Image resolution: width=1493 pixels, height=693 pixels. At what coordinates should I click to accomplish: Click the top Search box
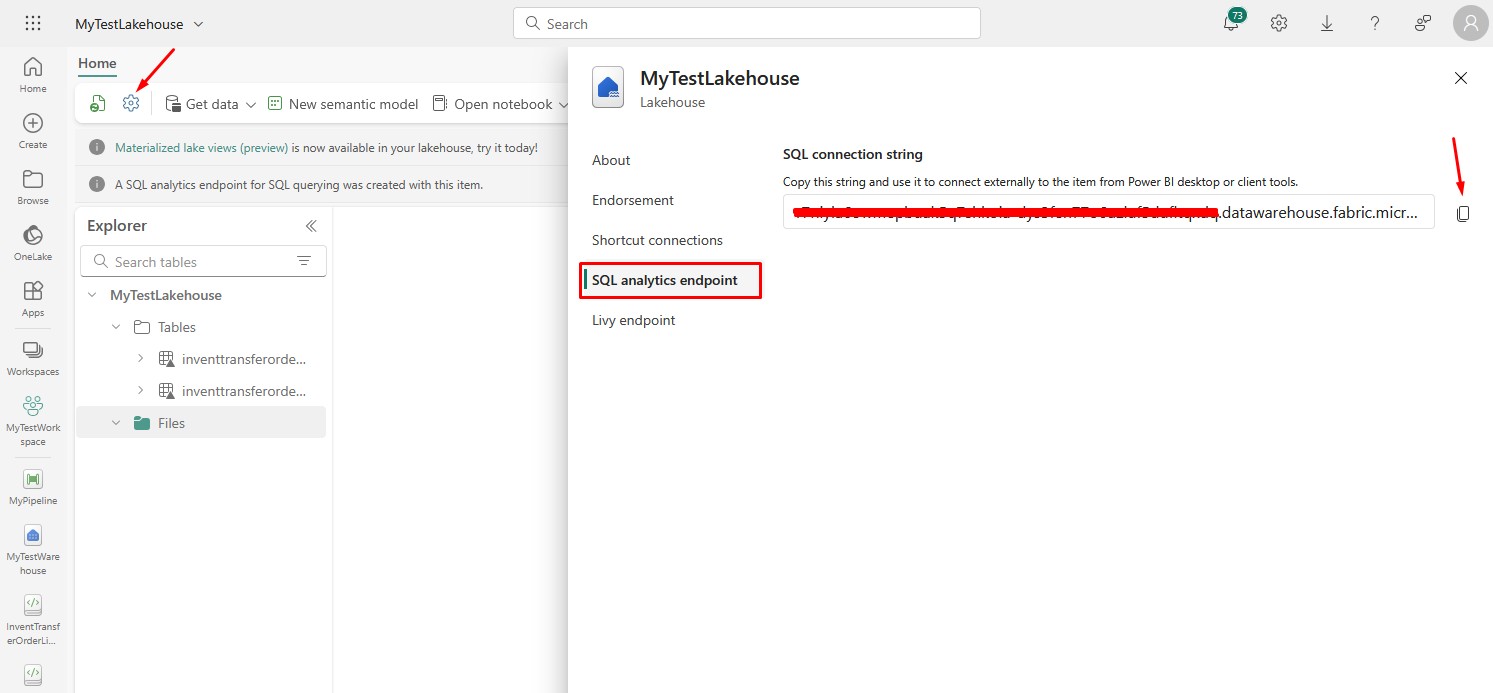tap(747, 23)
